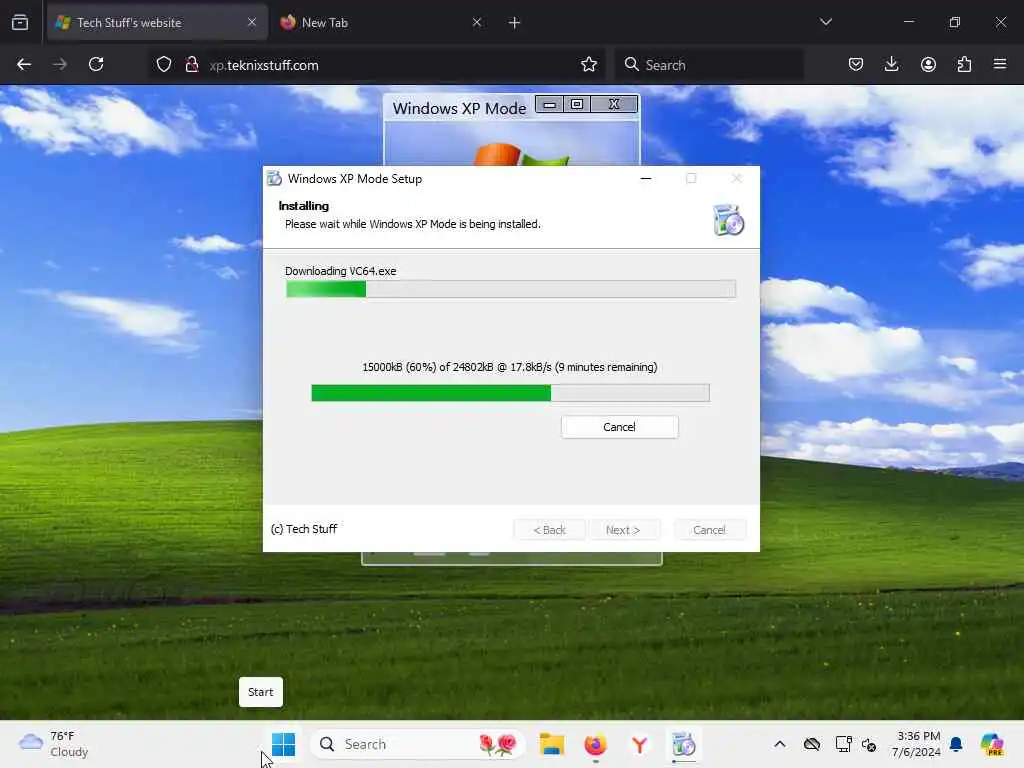Click the site security padlock icon
Viewport: 1024px width, 768px height.
tap(191, 65)
